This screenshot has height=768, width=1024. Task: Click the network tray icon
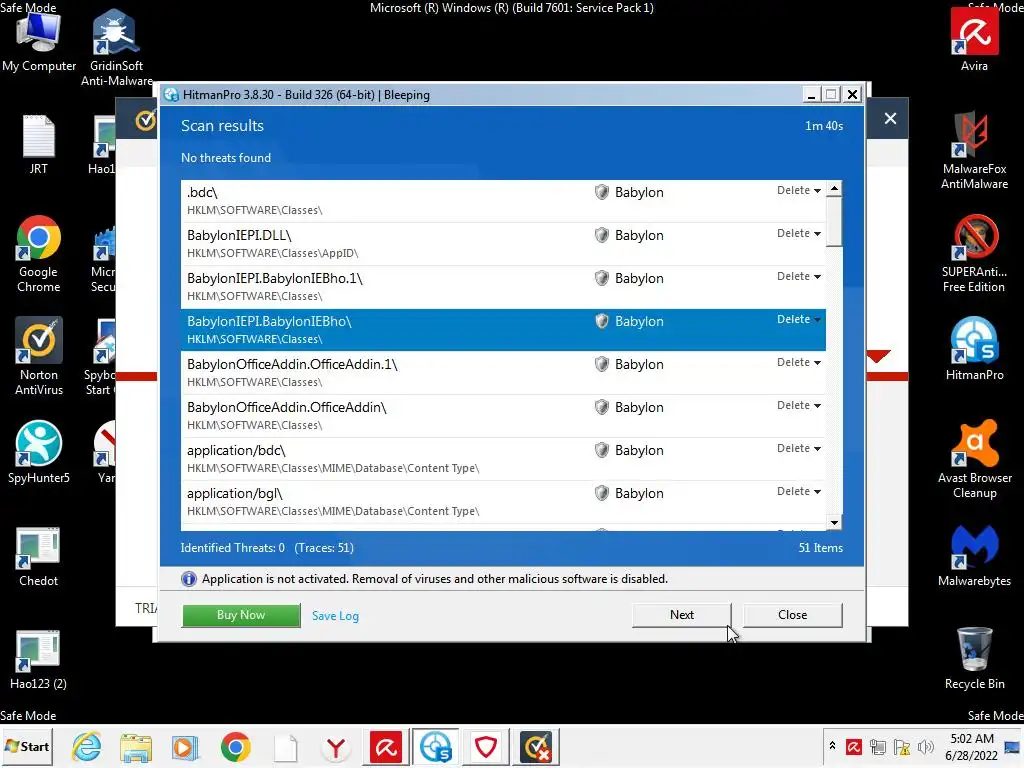(878, 746)
